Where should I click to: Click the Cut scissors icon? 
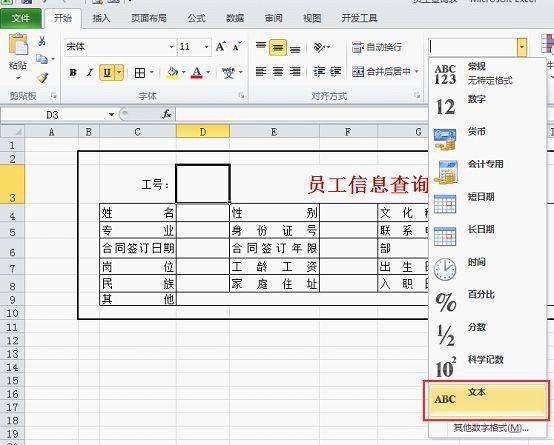tap(42, 41)
